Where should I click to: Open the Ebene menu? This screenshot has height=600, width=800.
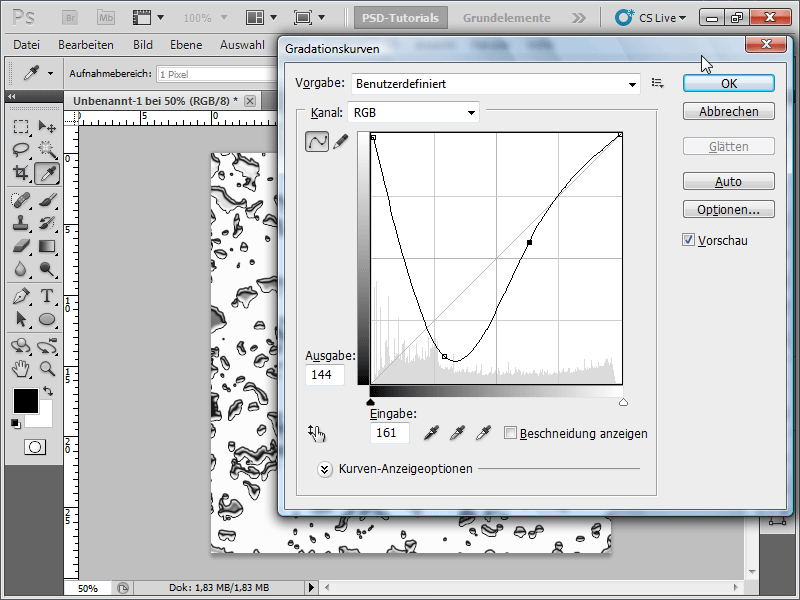pyautogui.click(x=186, y=45)
